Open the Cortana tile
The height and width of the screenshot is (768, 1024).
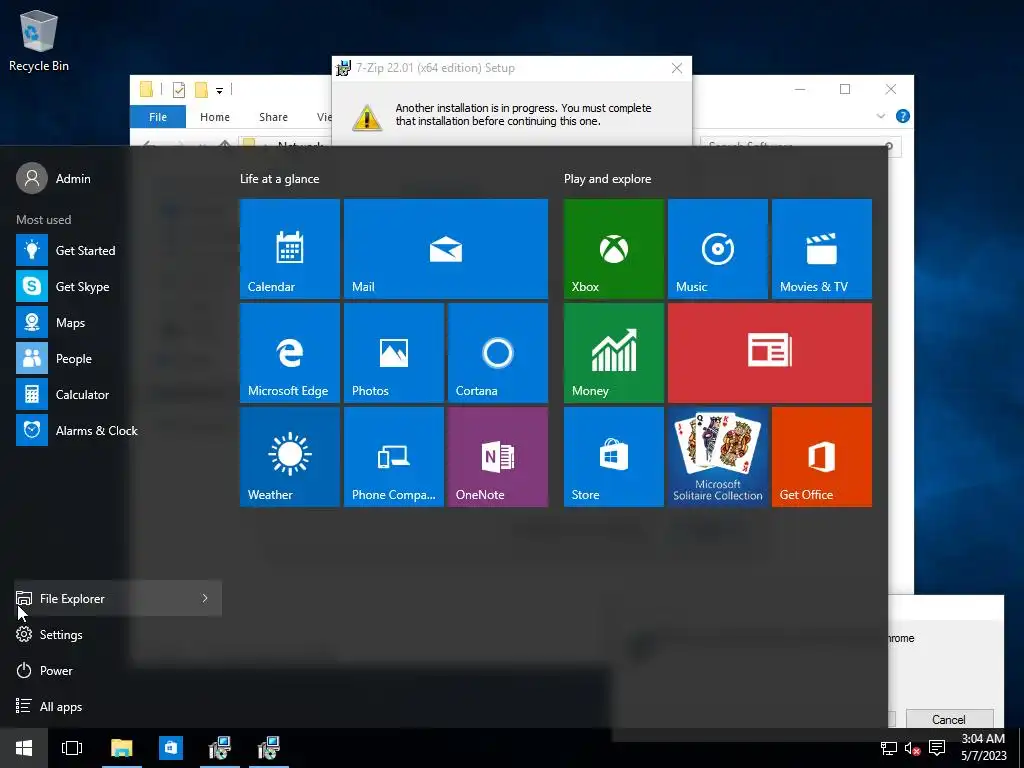[x=498, y=353]
